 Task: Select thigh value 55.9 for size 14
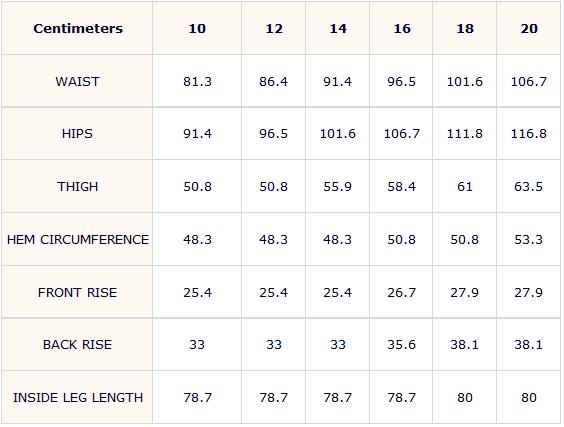pos(337,187)
